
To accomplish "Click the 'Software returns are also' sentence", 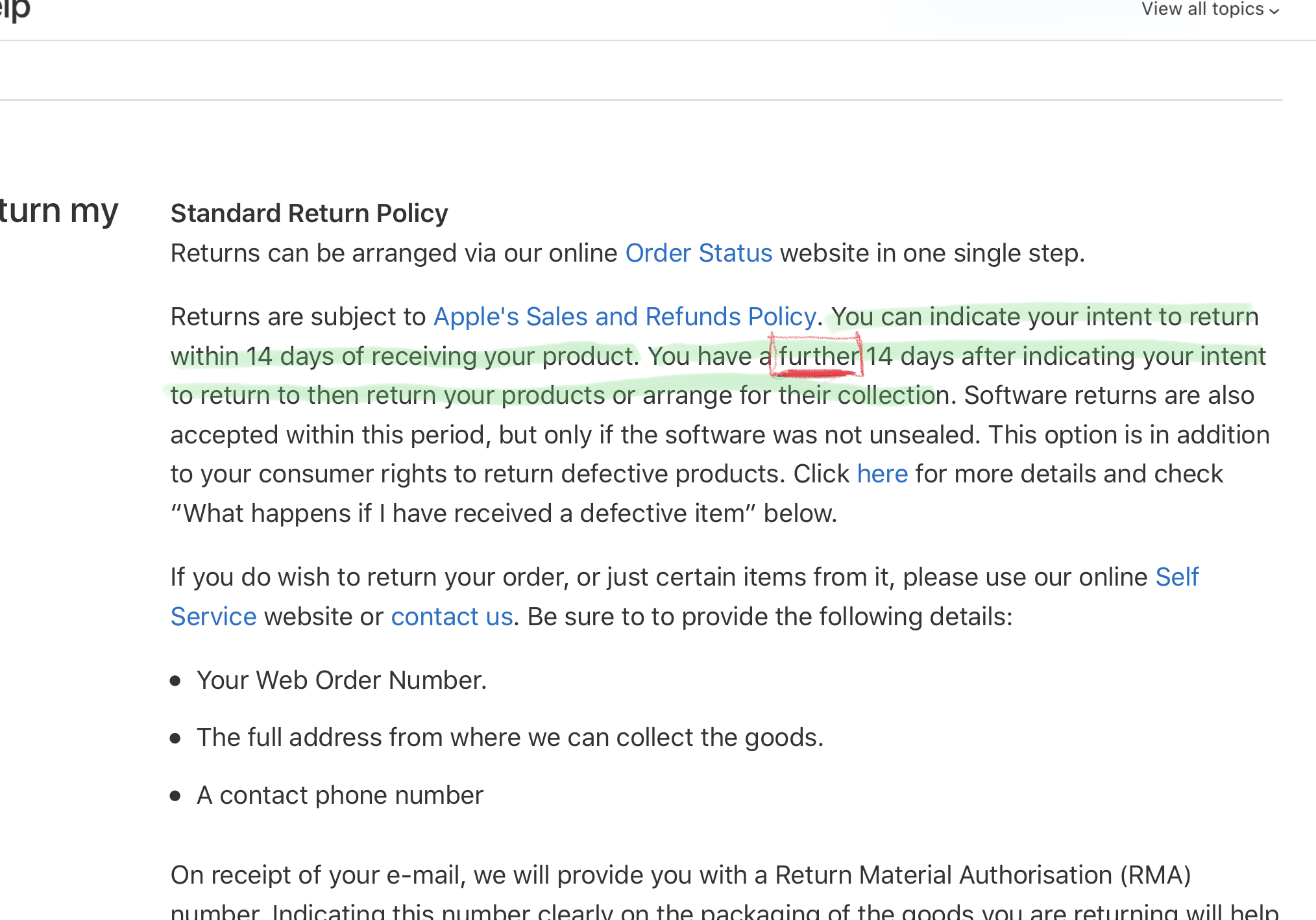I will [x=1109, y=395].
